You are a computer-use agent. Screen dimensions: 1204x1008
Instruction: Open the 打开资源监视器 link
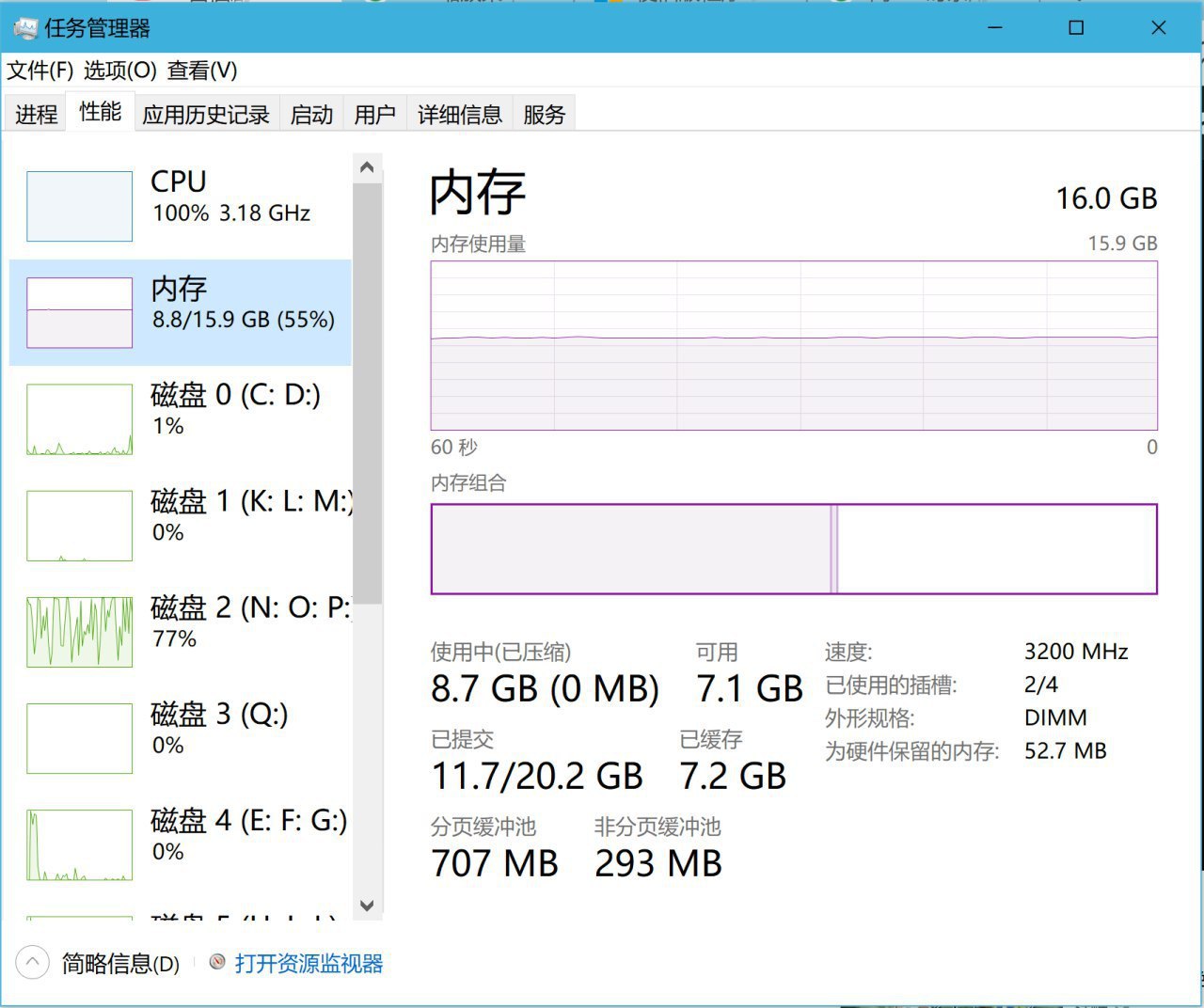pos(309,963)
